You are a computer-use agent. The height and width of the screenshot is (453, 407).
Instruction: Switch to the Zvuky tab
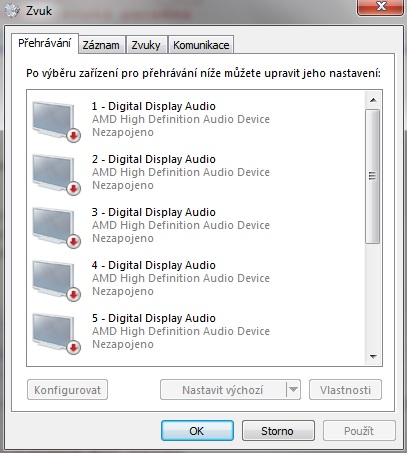tap(146, 45)
